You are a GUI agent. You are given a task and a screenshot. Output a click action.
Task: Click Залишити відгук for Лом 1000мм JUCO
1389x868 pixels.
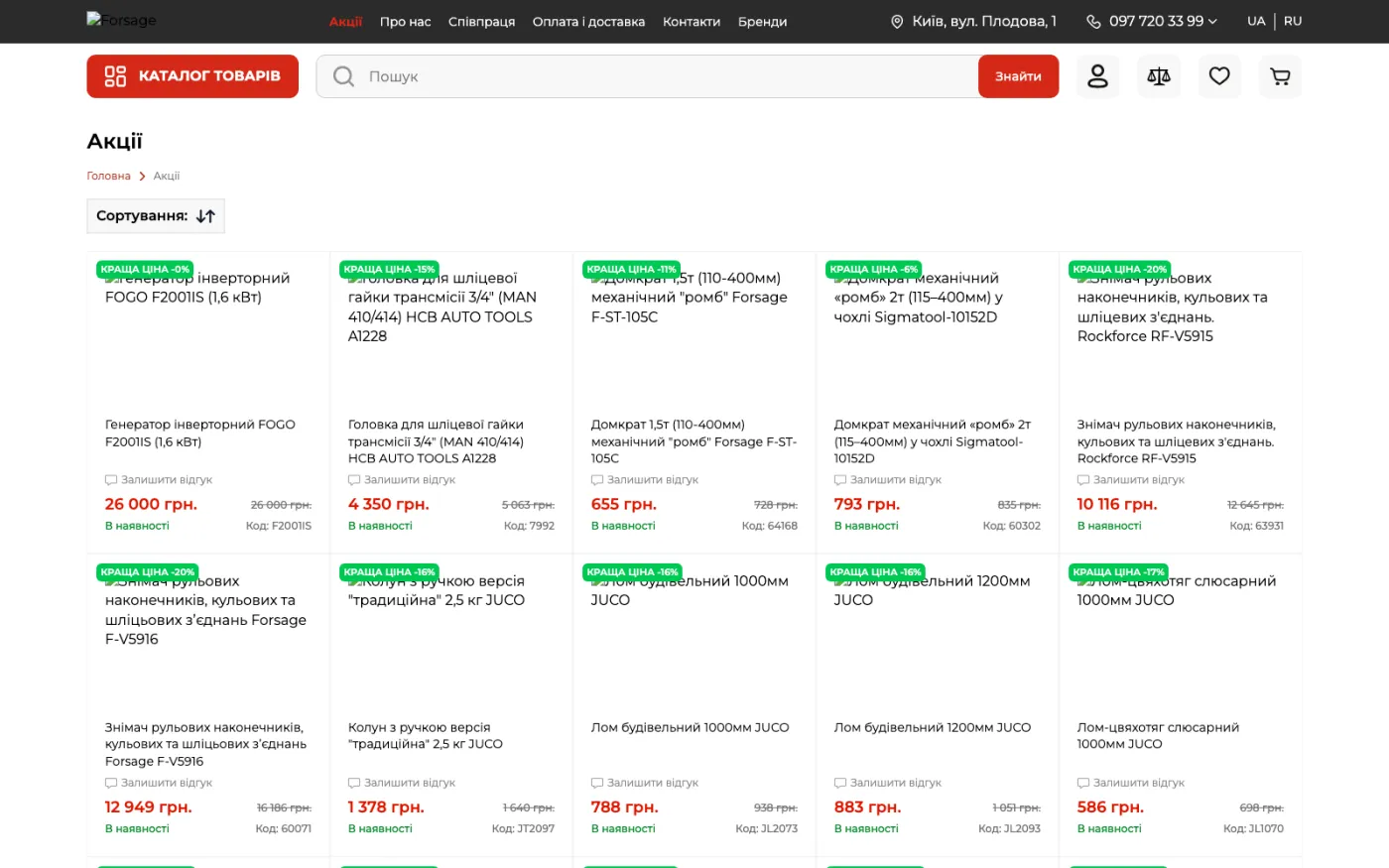(x=653, y=783)
